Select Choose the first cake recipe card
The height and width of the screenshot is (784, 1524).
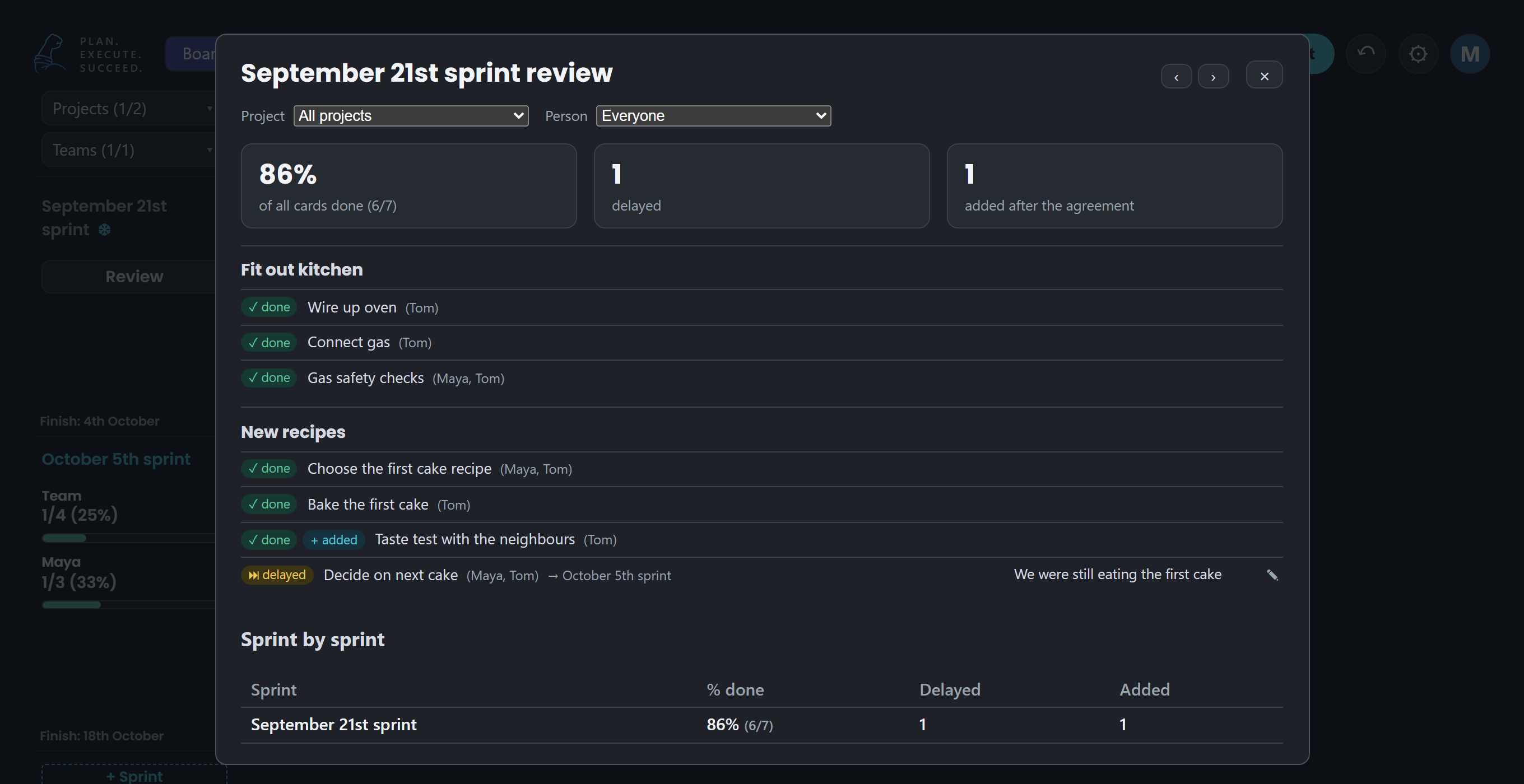tap(761, 469)
